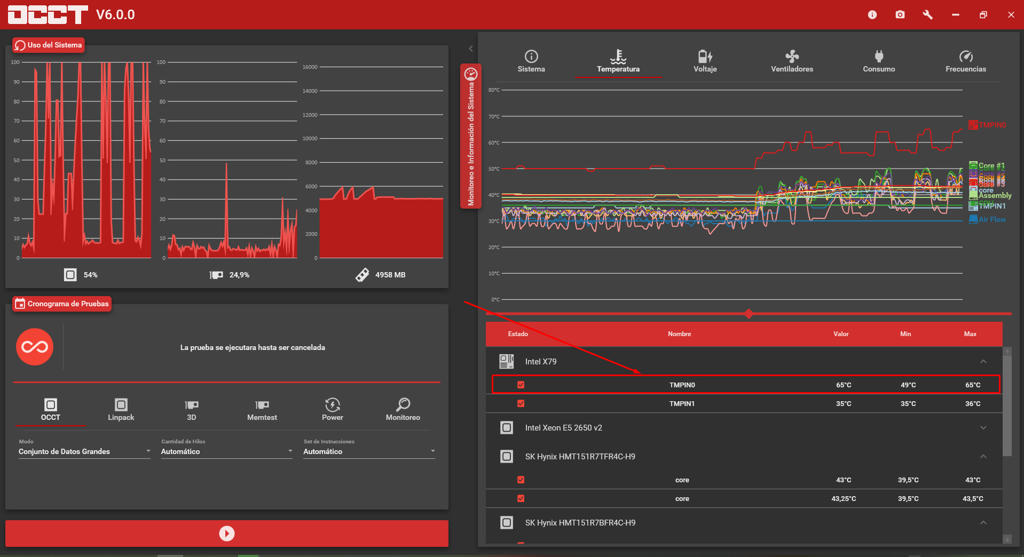The image size is (1024, 557).
Task: Toggle Air Flow legend entry
Action: (x=987, y=219)
